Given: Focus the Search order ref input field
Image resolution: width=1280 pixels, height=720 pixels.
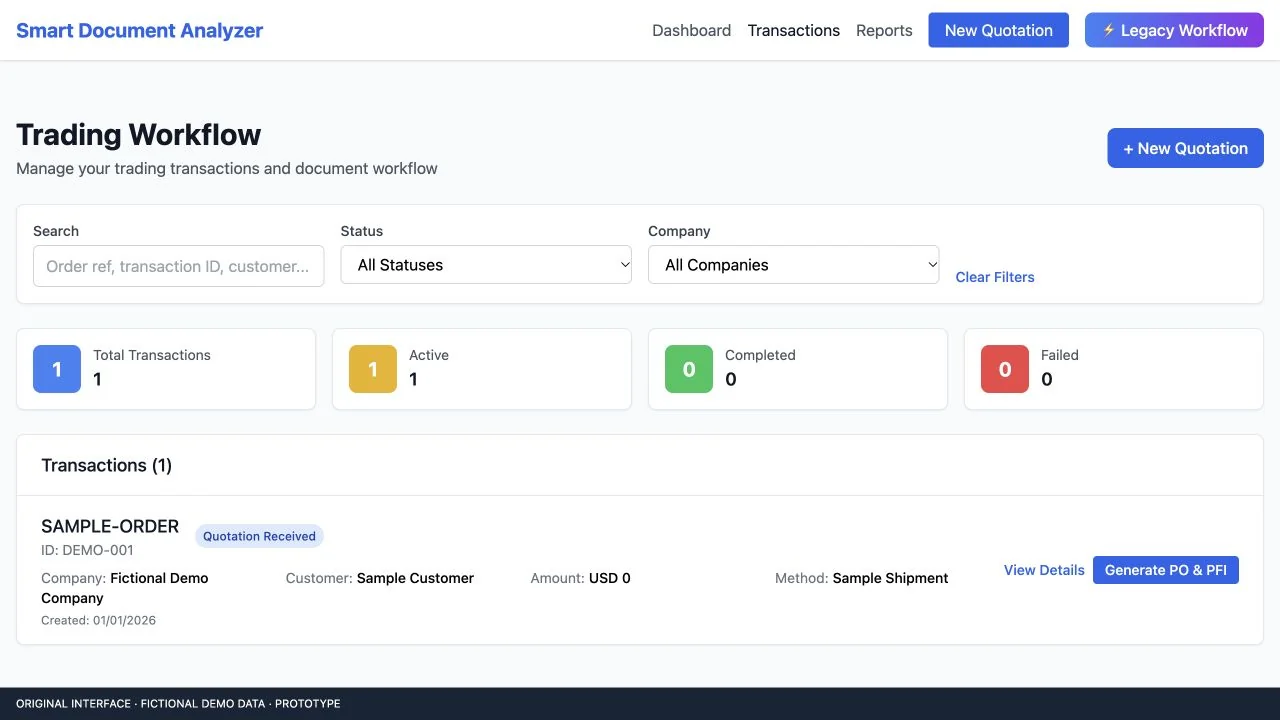Looking at the screenshot, I should [179, 266].
